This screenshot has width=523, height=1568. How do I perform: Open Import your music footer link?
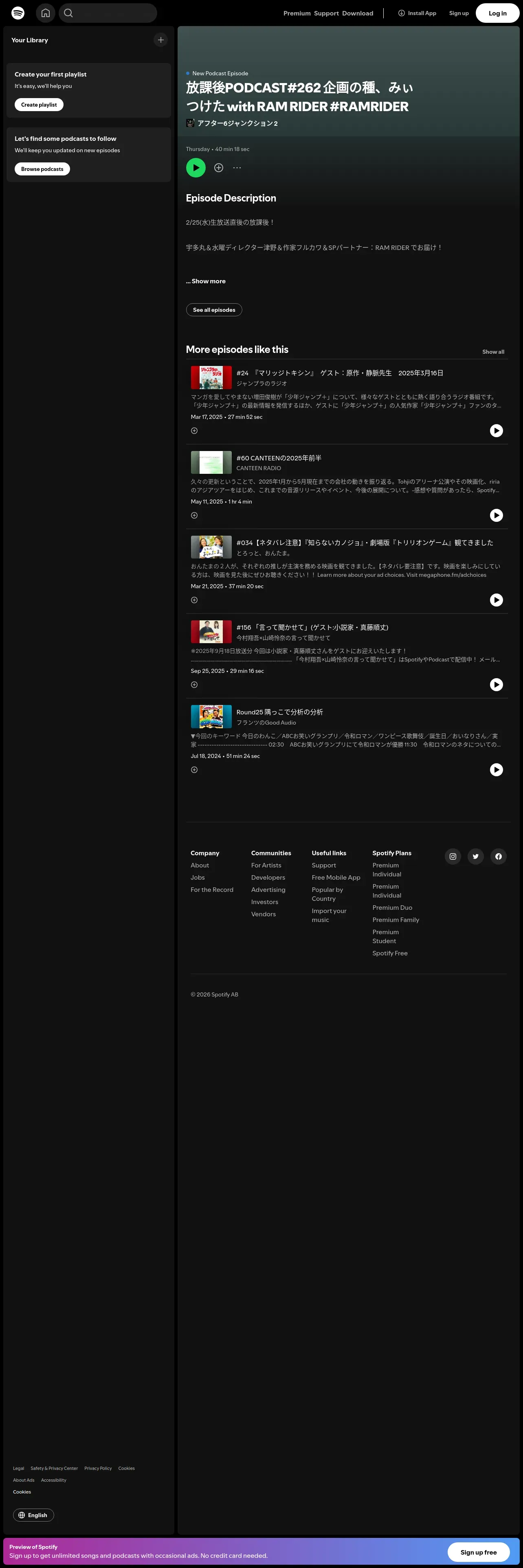[x=329, y=915]
